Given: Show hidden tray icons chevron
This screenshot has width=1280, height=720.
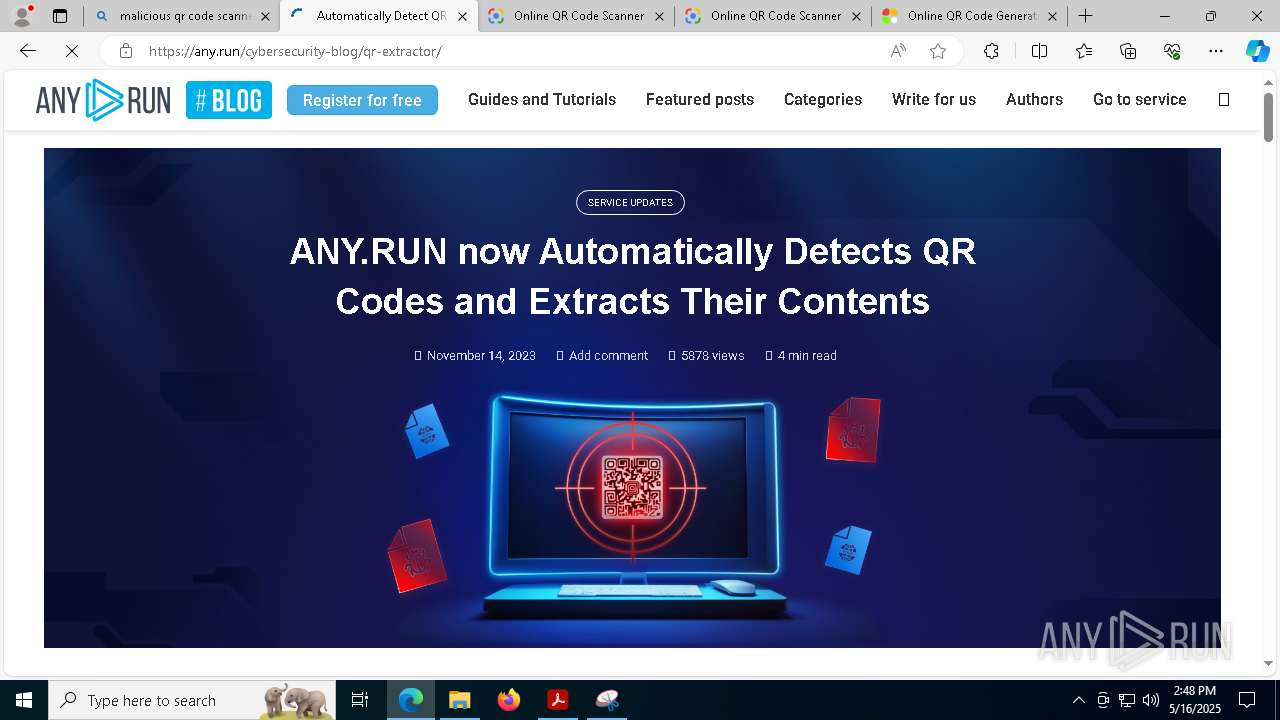Looking at the screenshot, I should coord(1078,700).
